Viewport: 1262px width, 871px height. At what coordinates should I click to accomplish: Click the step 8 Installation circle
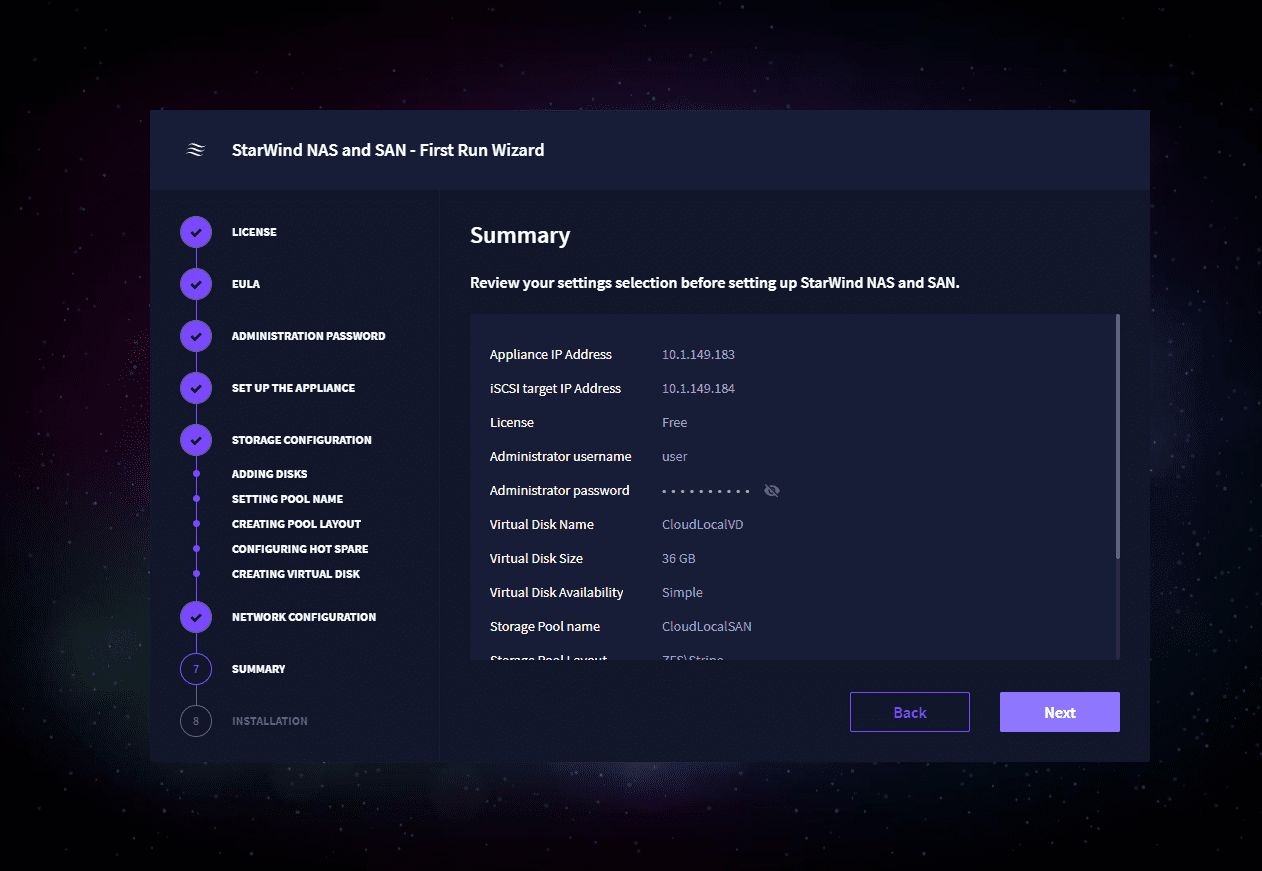(196, 721)
